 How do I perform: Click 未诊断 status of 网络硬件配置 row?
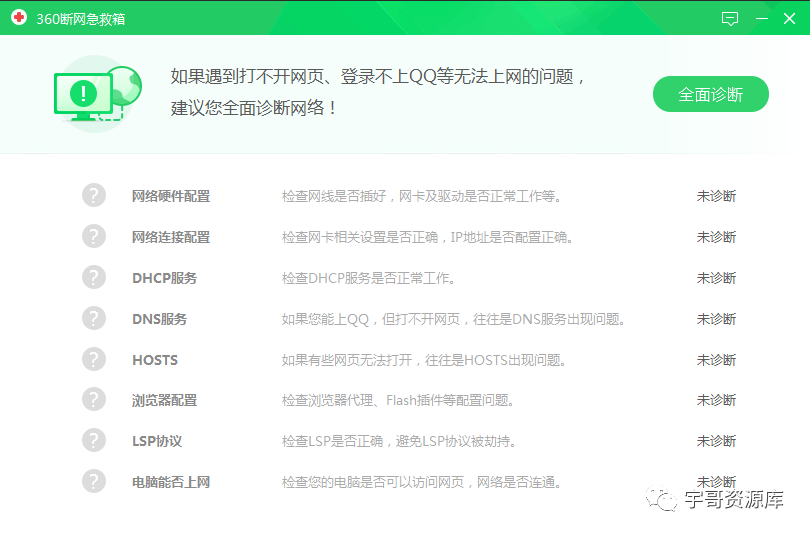coord(716,196)
